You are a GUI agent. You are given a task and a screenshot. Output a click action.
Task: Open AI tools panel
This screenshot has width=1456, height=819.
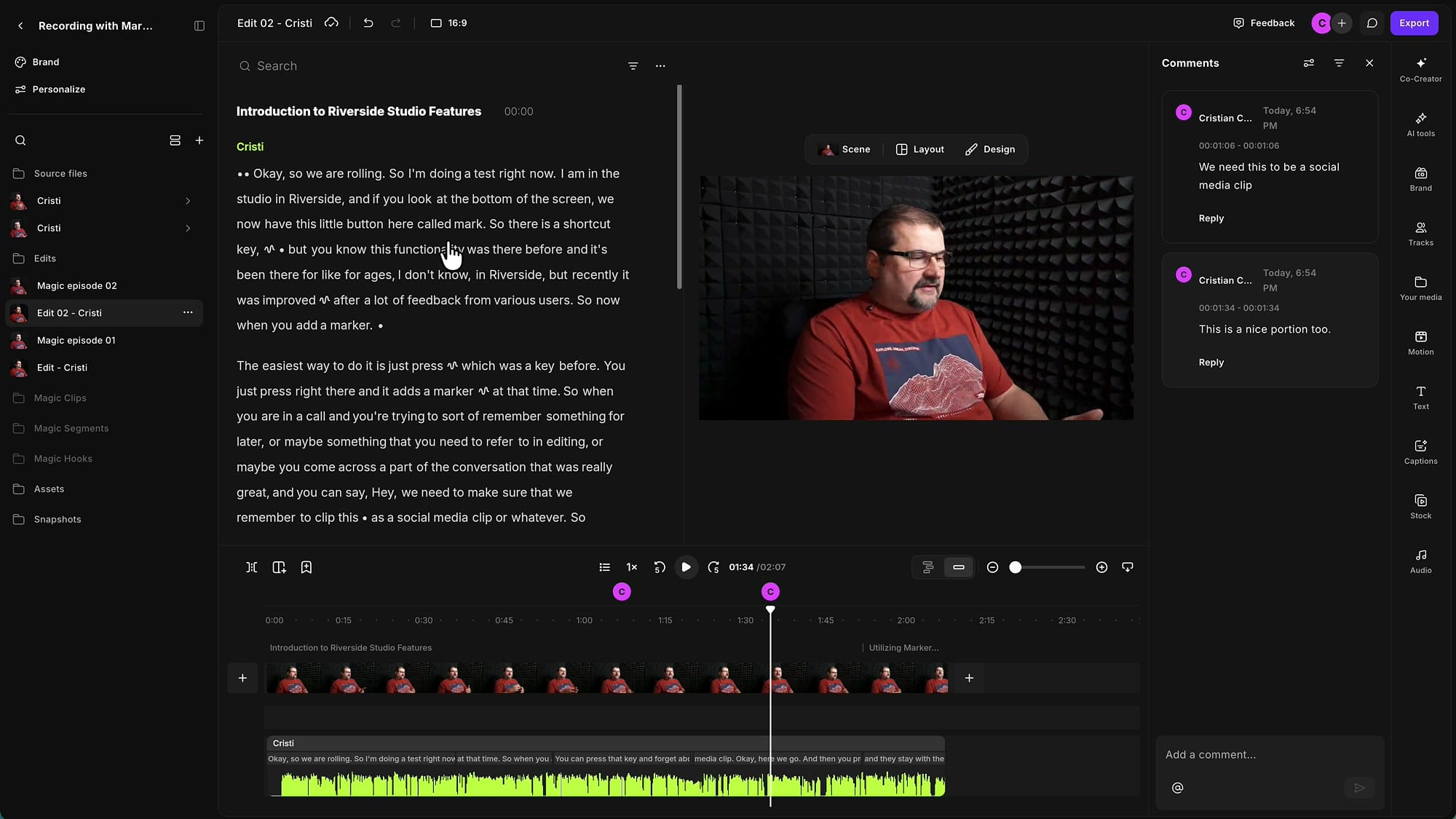pos(1420,124)
